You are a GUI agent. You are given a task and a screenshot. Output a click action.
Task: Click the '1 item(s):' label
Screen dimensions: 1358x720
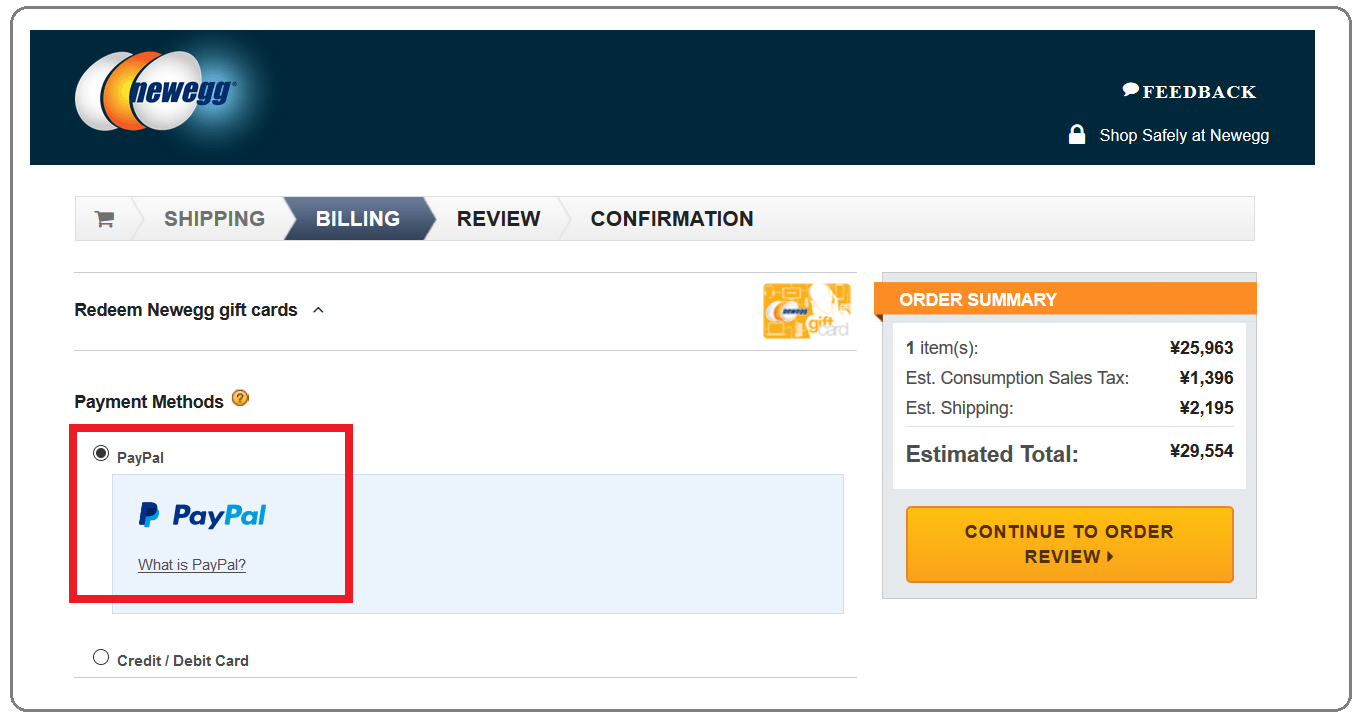click(x=942, y=348)
